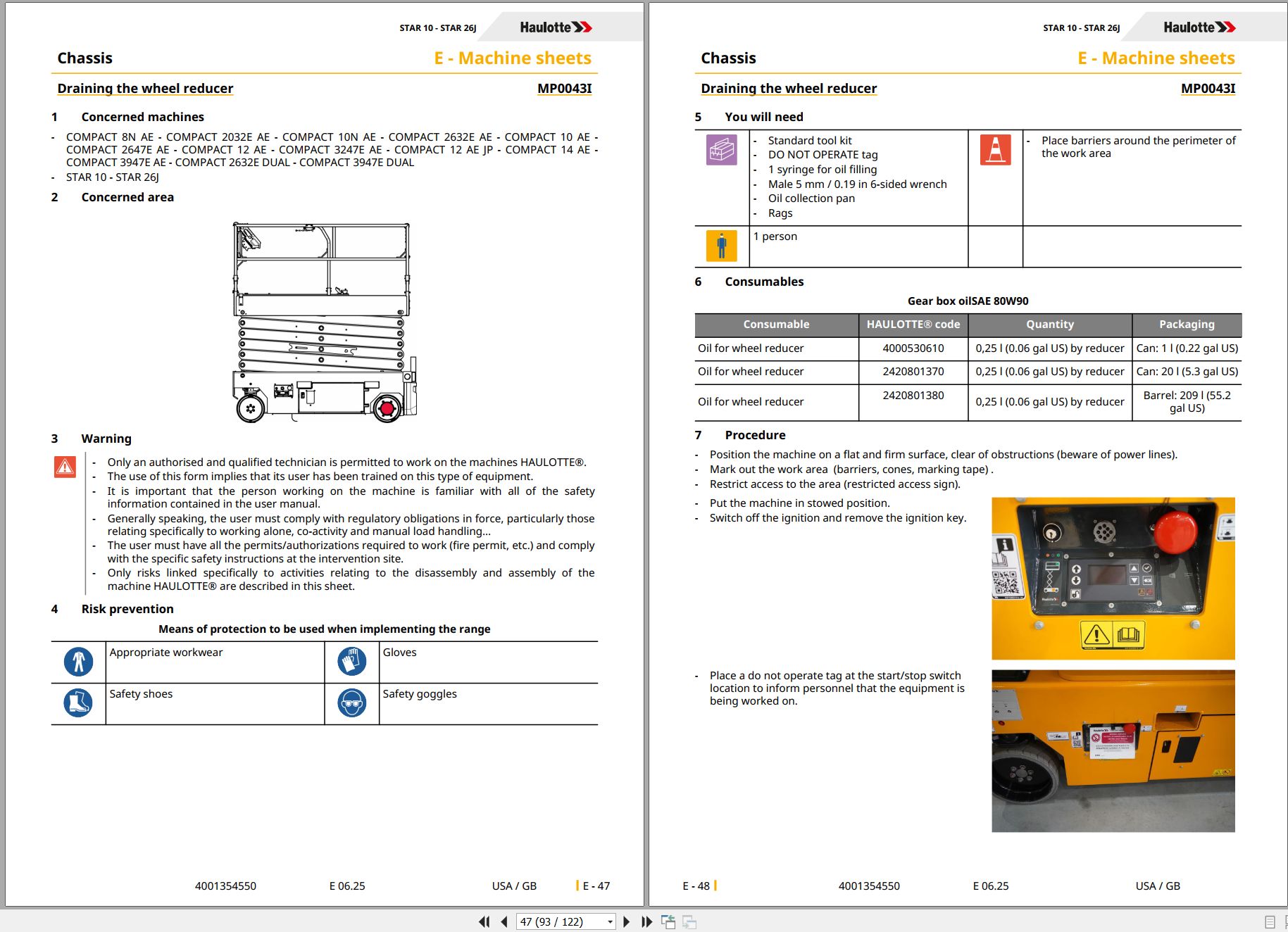Click the 'Can: 1 l (0.22 gal US)' packaging cell
This screenshot has width=1288, height=932.
pos(1187,348)
